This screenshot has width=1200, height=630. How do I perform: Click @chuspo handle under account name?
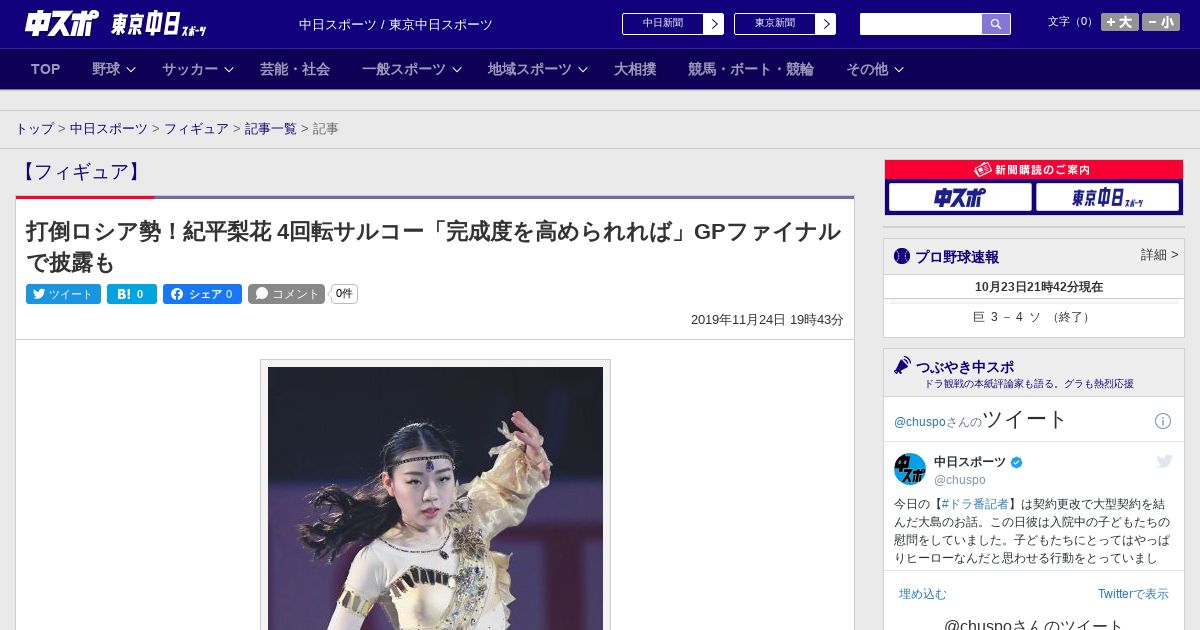click(960, 480)
